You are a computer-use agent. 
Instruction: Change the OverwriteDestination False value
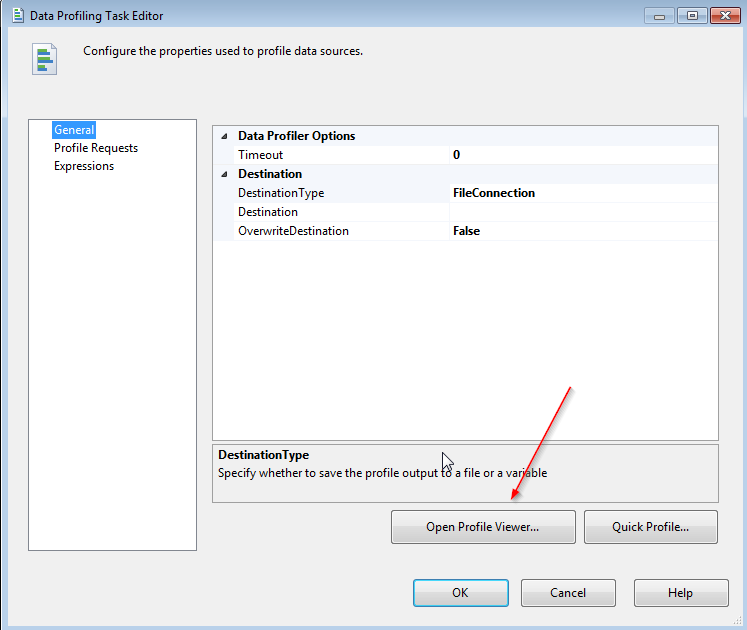tap(583, 231)
